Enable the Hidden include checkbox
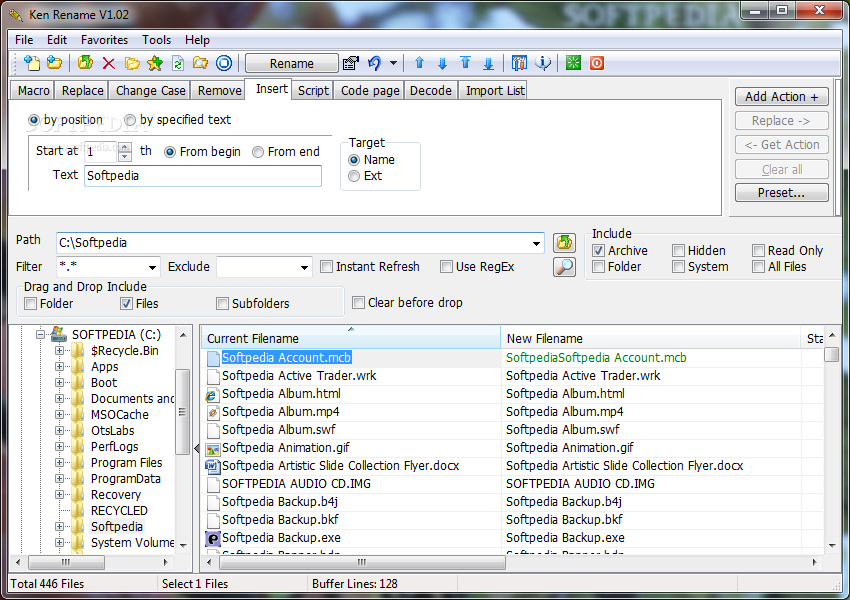Image resolution: width=850 pixels, height=600 pixels. [x=678, y=250]
